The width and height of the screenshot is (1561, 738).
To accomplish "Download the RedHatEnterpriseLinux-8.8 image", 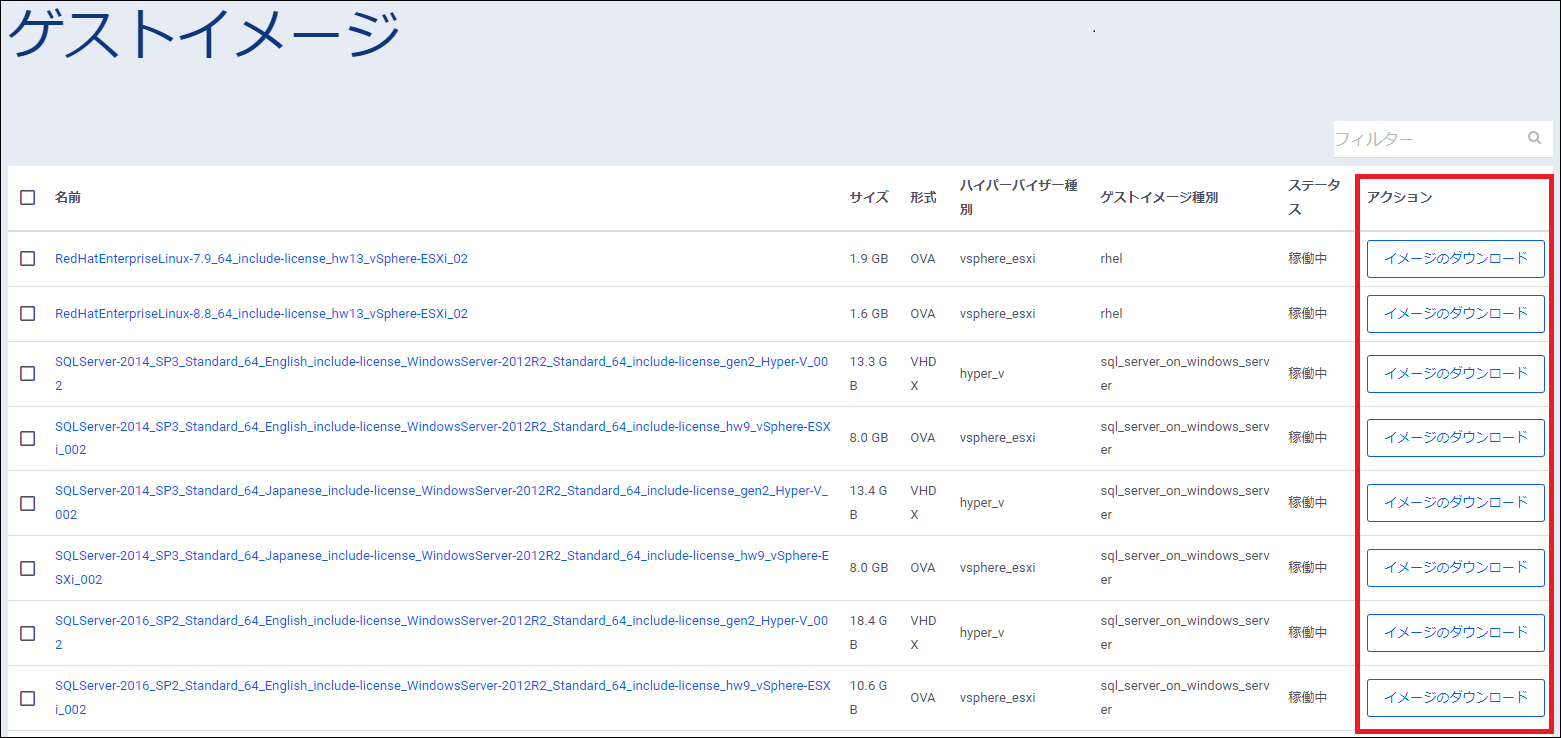I will point(1455,314).
